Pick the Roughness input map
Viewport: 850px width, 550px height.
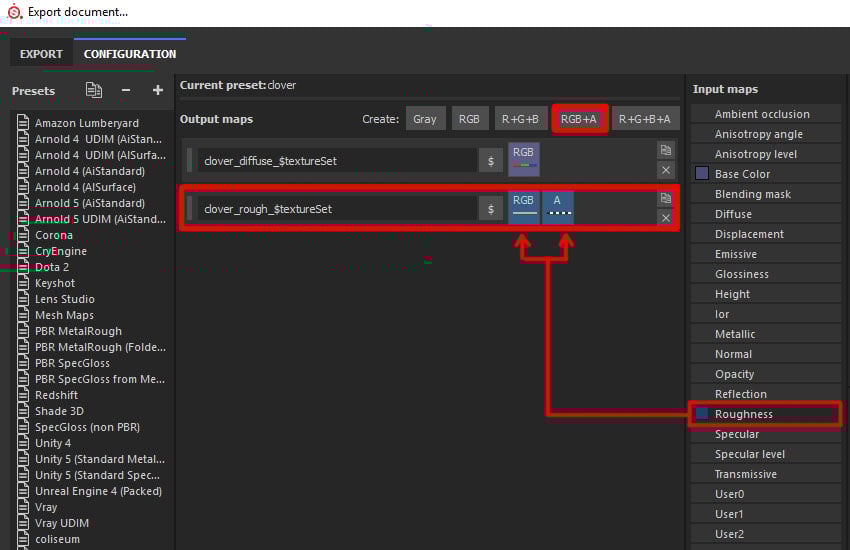click(766, 414)
